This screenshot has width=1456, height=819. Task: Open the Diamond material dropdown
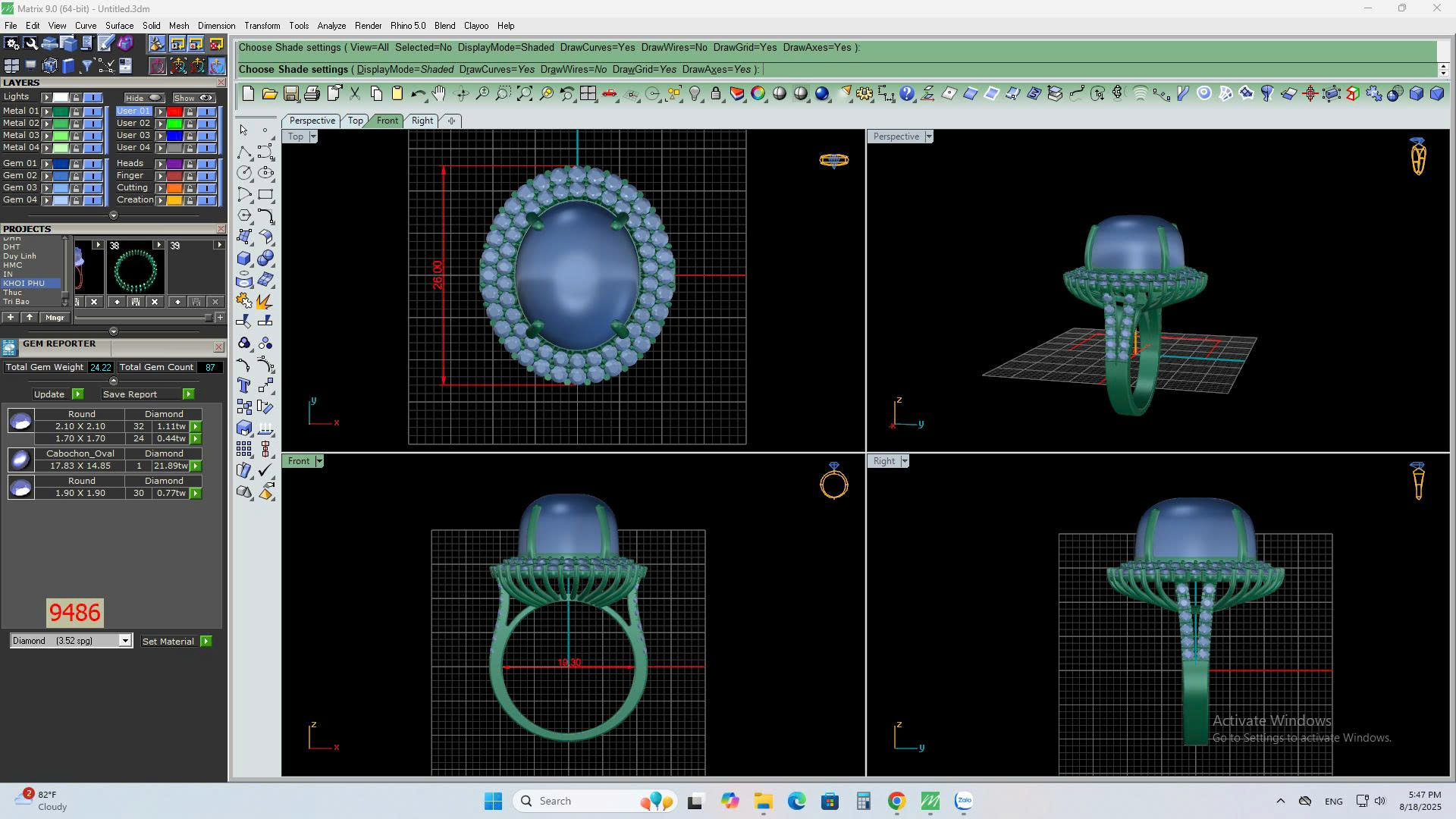tap(124, 641)
